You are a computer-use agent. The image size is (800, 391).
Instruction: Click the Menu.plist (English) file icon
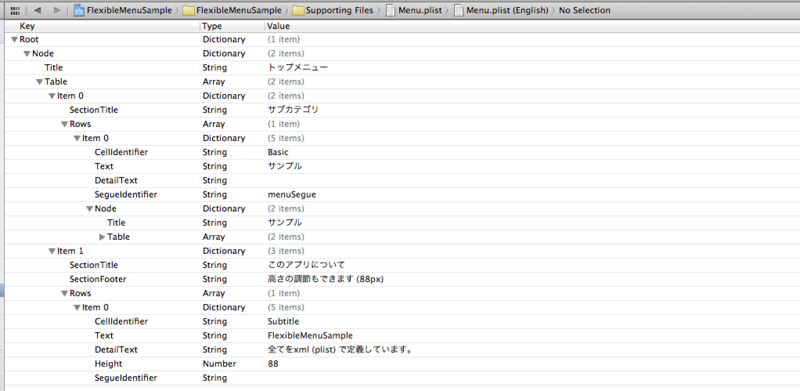click(x=459, y=10)
